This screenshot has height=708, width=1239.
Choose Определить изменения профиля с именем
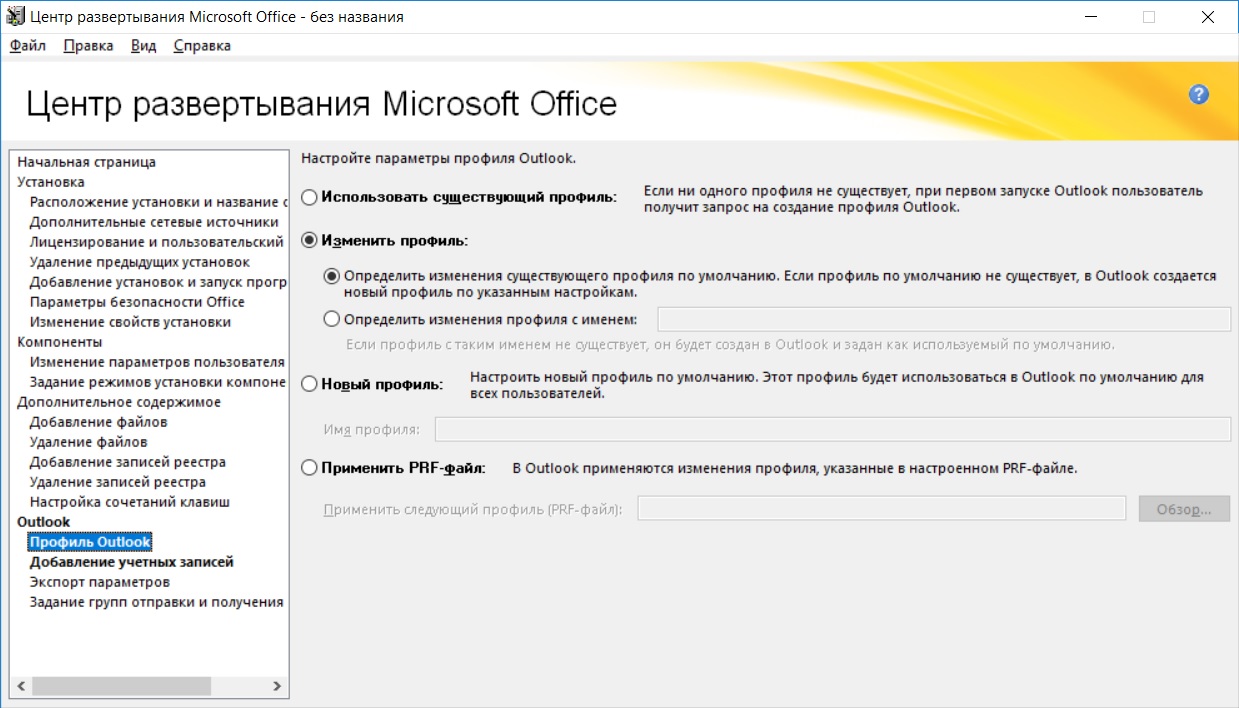pyautogui.click(x=333, y=318)
